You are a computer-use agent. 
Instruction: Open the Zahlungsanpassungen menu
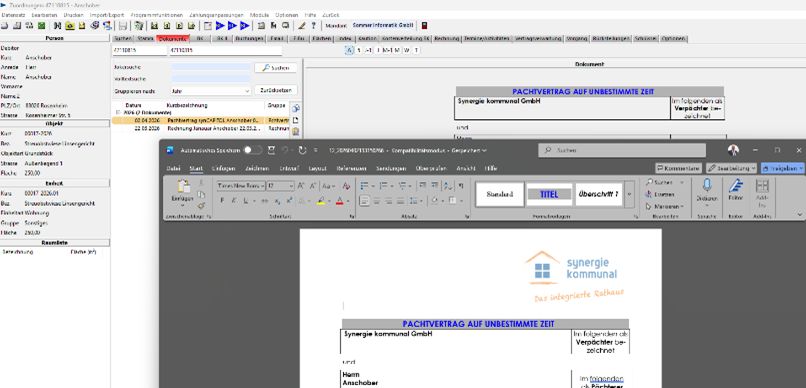pyautogui.click(x=216, y=15)
